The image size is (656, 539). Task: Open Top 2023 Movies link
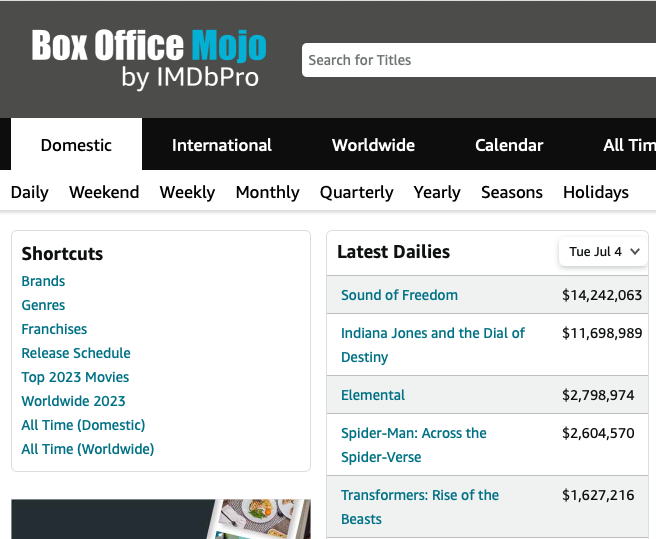pos(75,377)
